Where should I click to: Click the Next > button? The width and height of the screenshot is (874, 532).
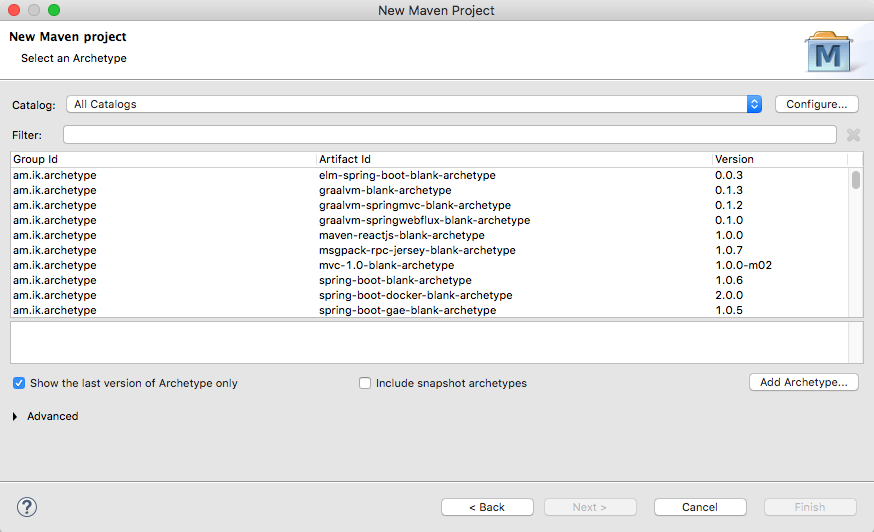click(x=590, y=507)
